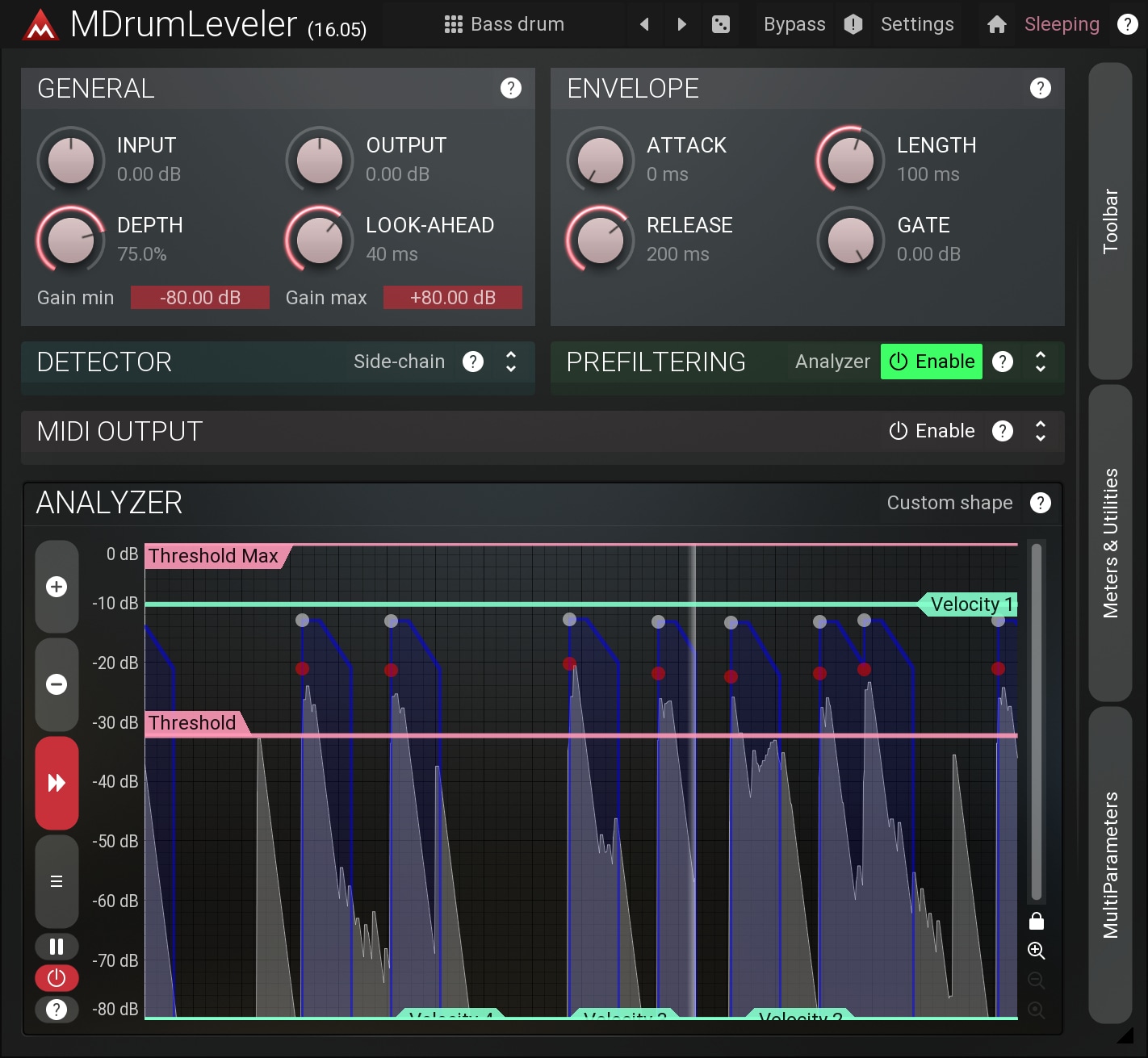The height and width of the screenshot is (1058, 1148).
Task: Toggle the Bypass button
Action: click(794, 24)
